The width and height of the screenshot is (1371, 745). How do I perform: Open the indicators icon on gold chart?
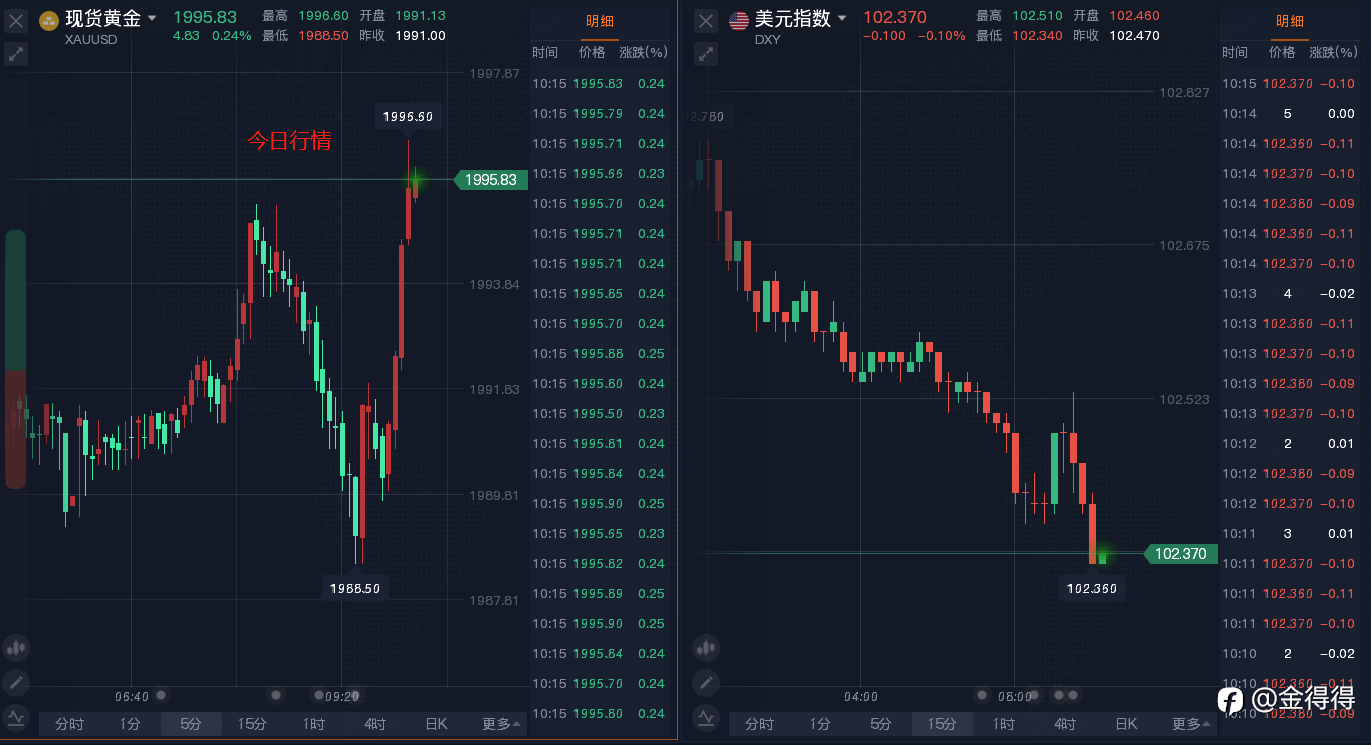coord(16,718)
